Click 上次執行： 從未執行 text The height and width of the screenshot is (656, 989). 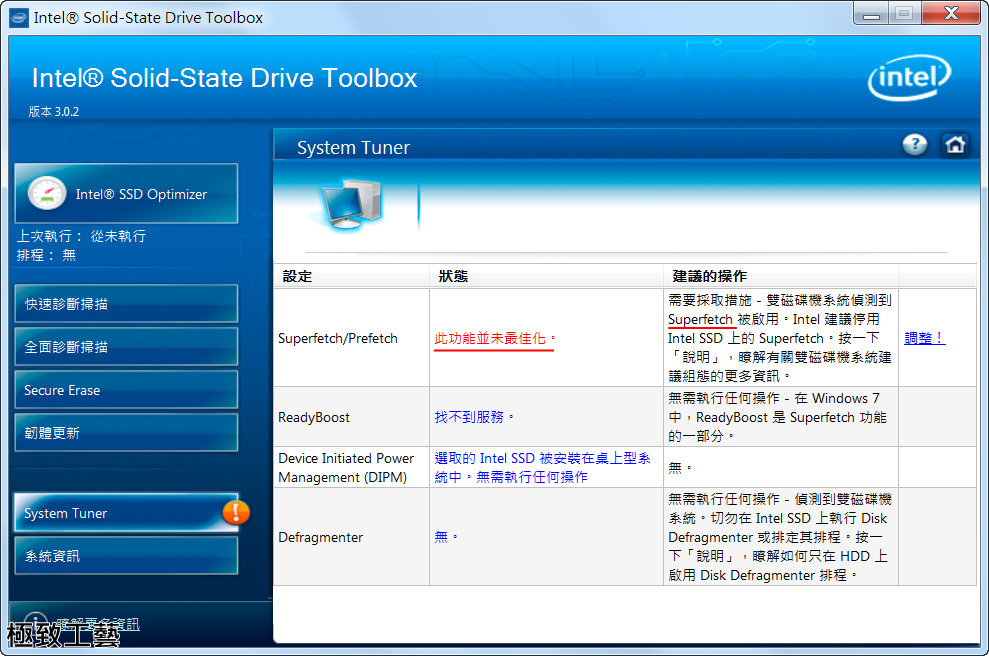click(81, 236)
